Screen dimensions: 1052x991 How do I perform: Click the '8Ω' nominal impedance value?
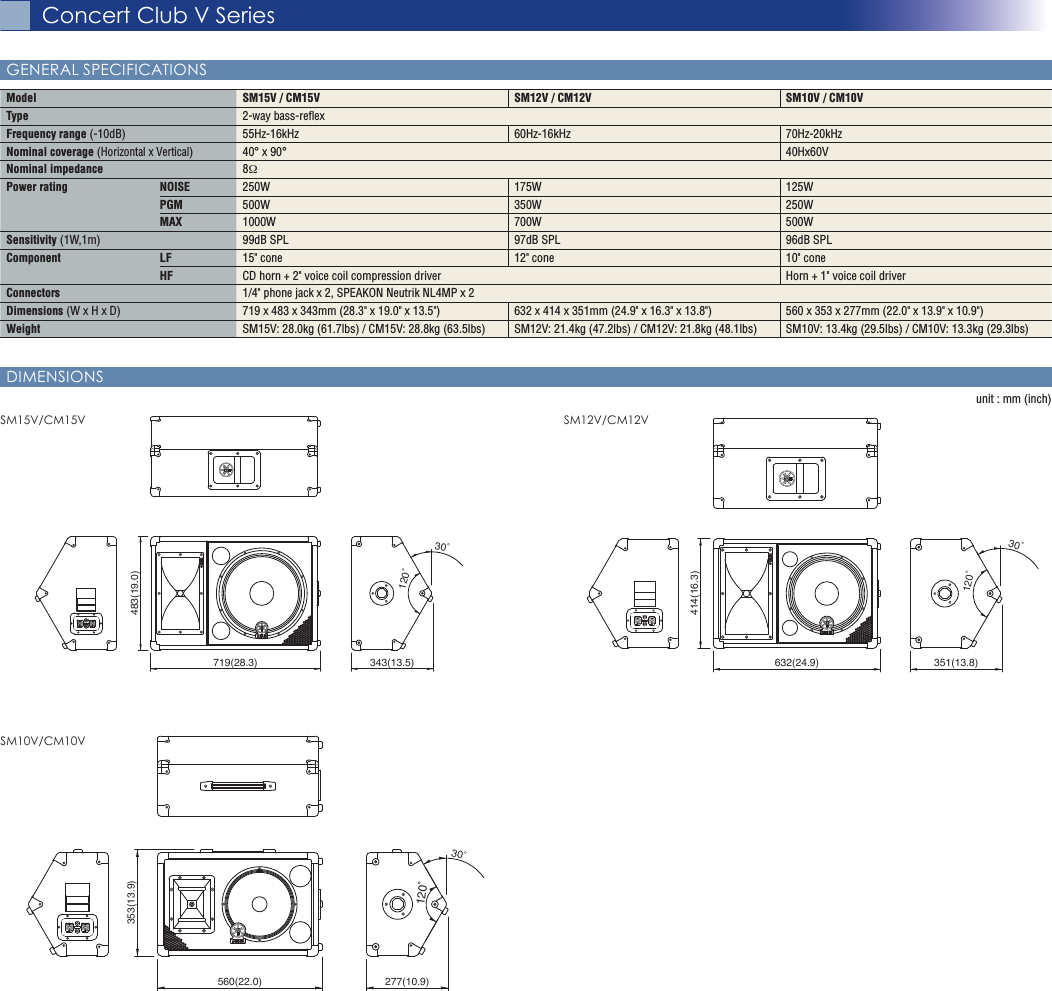tap(250, 169)
